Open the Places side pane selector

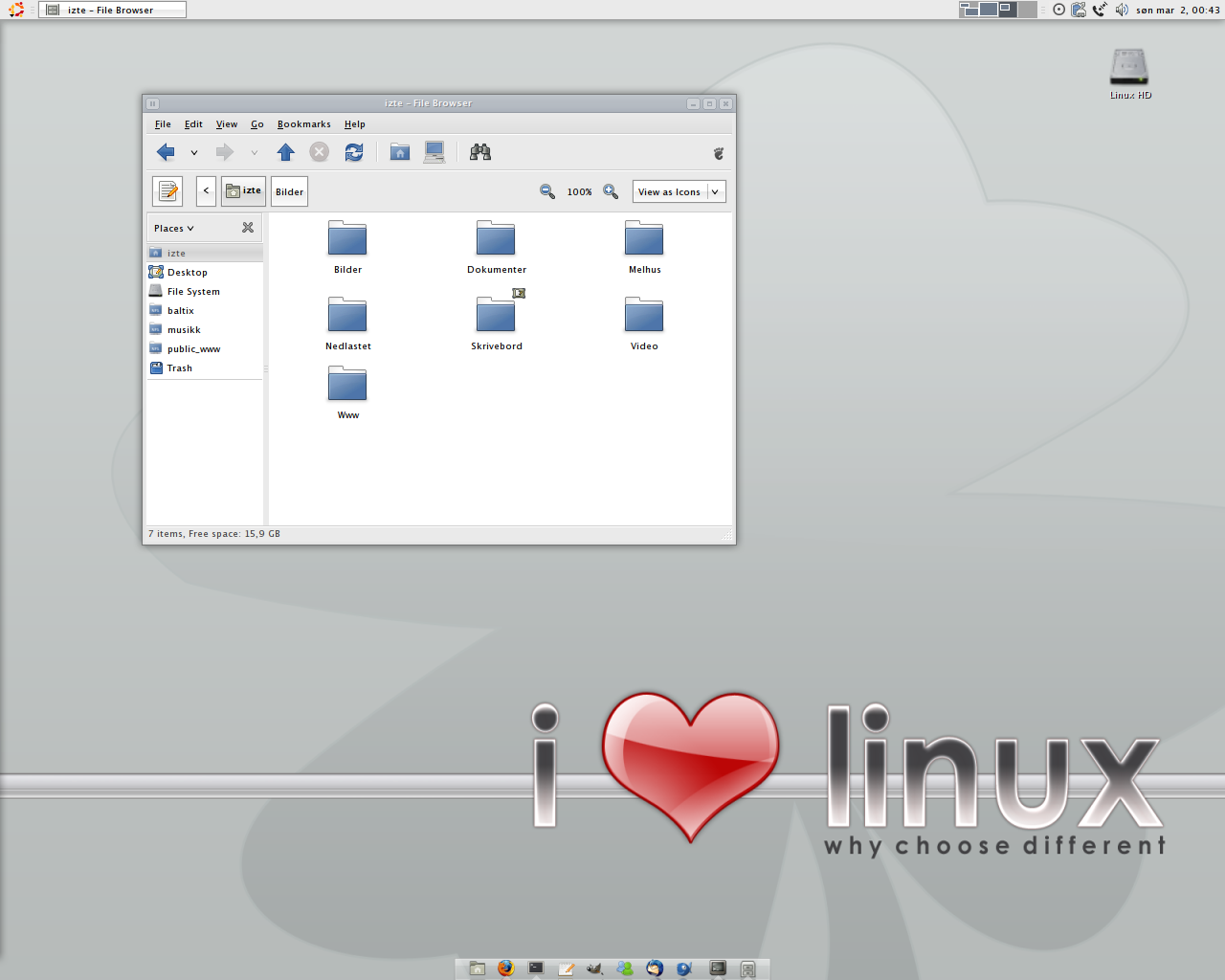[174, 228]
